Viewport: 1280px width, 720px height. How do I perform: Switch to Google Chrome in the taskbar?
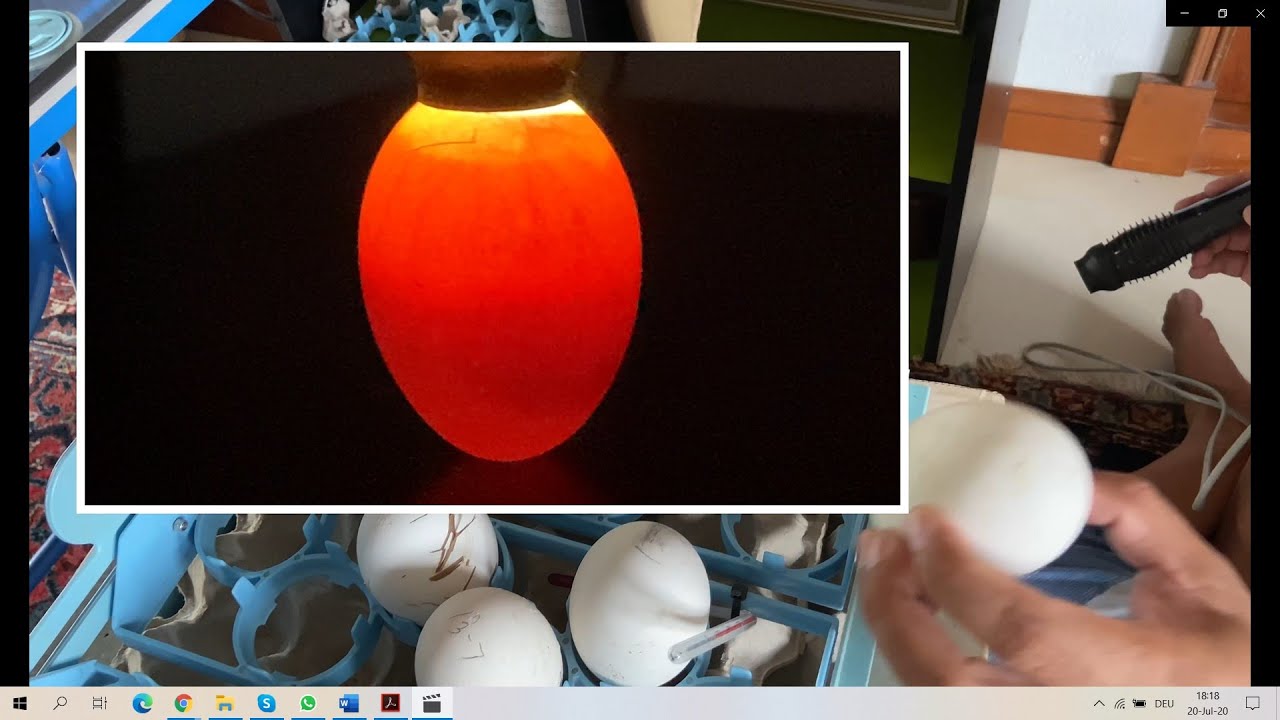[183, 703]
